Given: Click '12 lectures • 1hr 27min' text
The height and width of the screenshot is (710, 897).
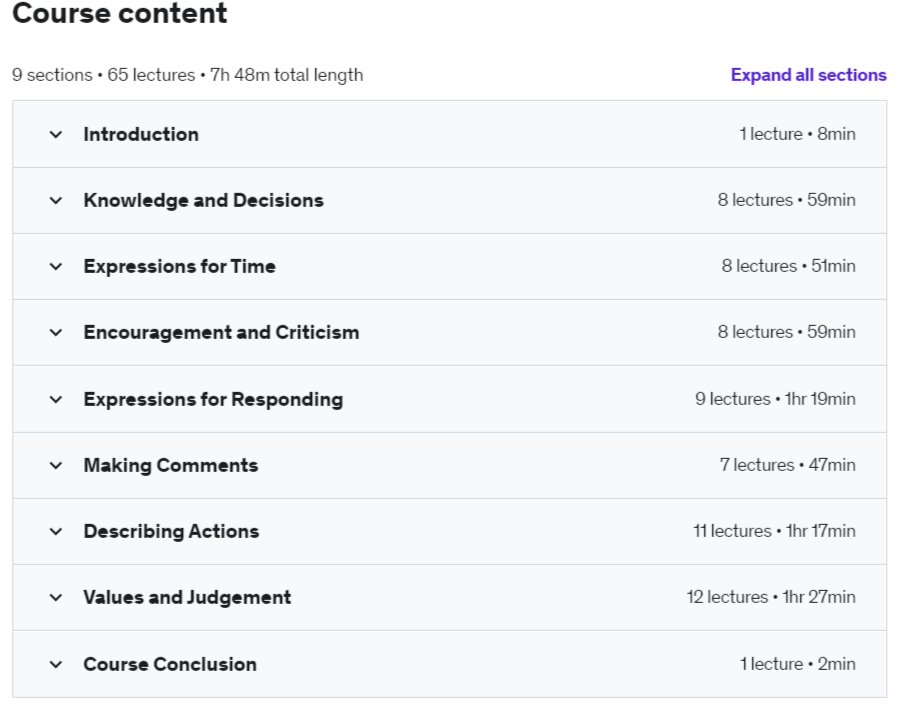Looking at the screenshot, I should click(771, 597).
